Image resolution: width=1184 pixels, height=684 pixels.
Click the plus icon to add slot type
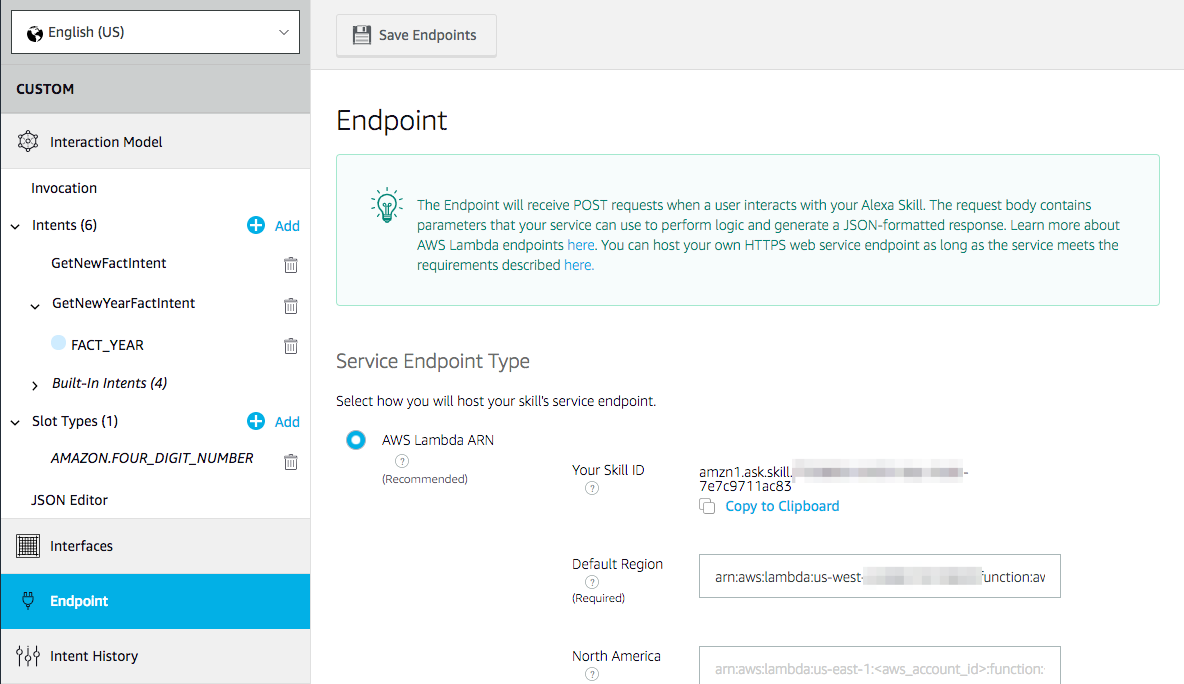click(x=256, y=422)
